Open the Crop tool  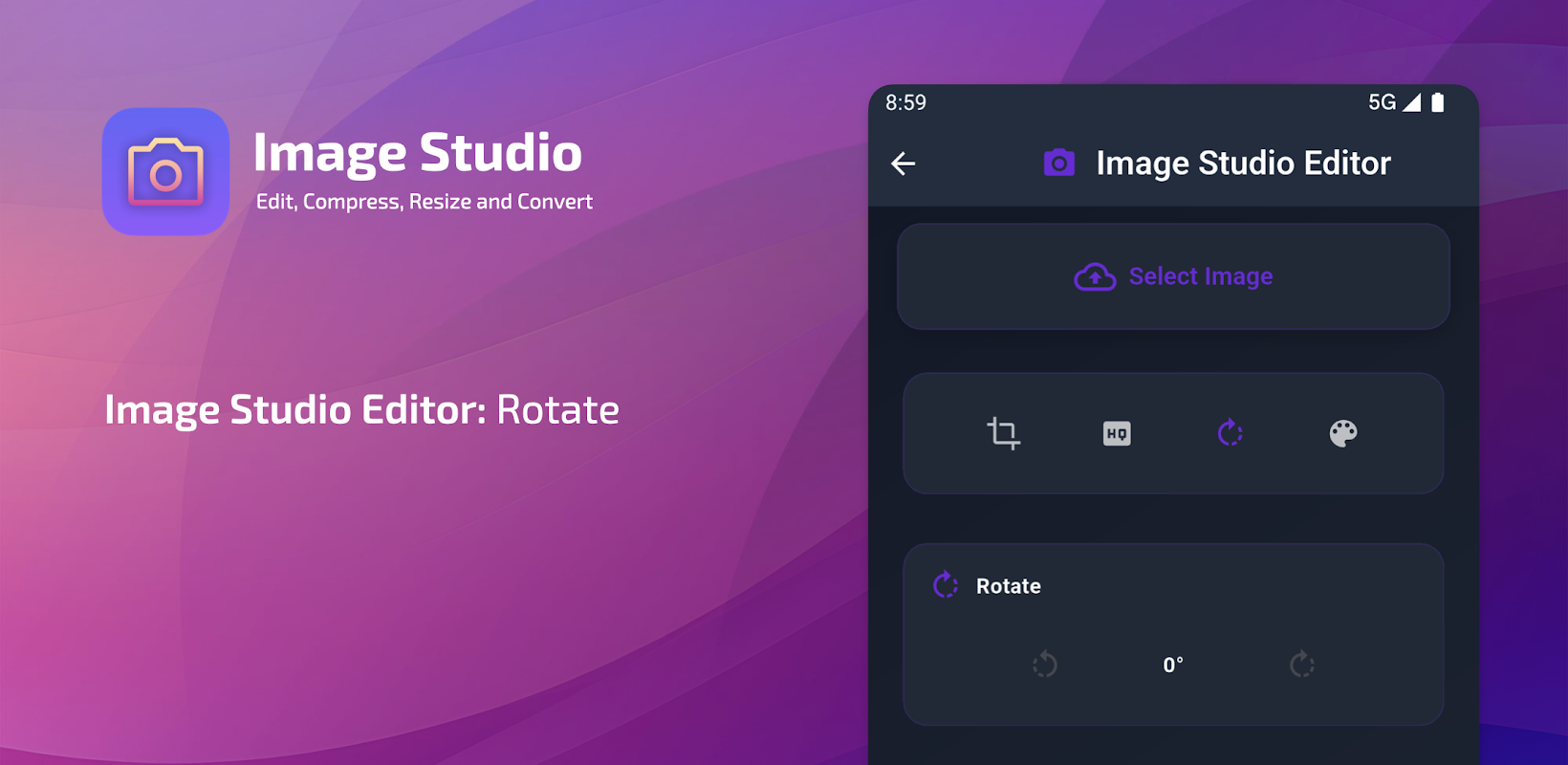coord(1003,433)
